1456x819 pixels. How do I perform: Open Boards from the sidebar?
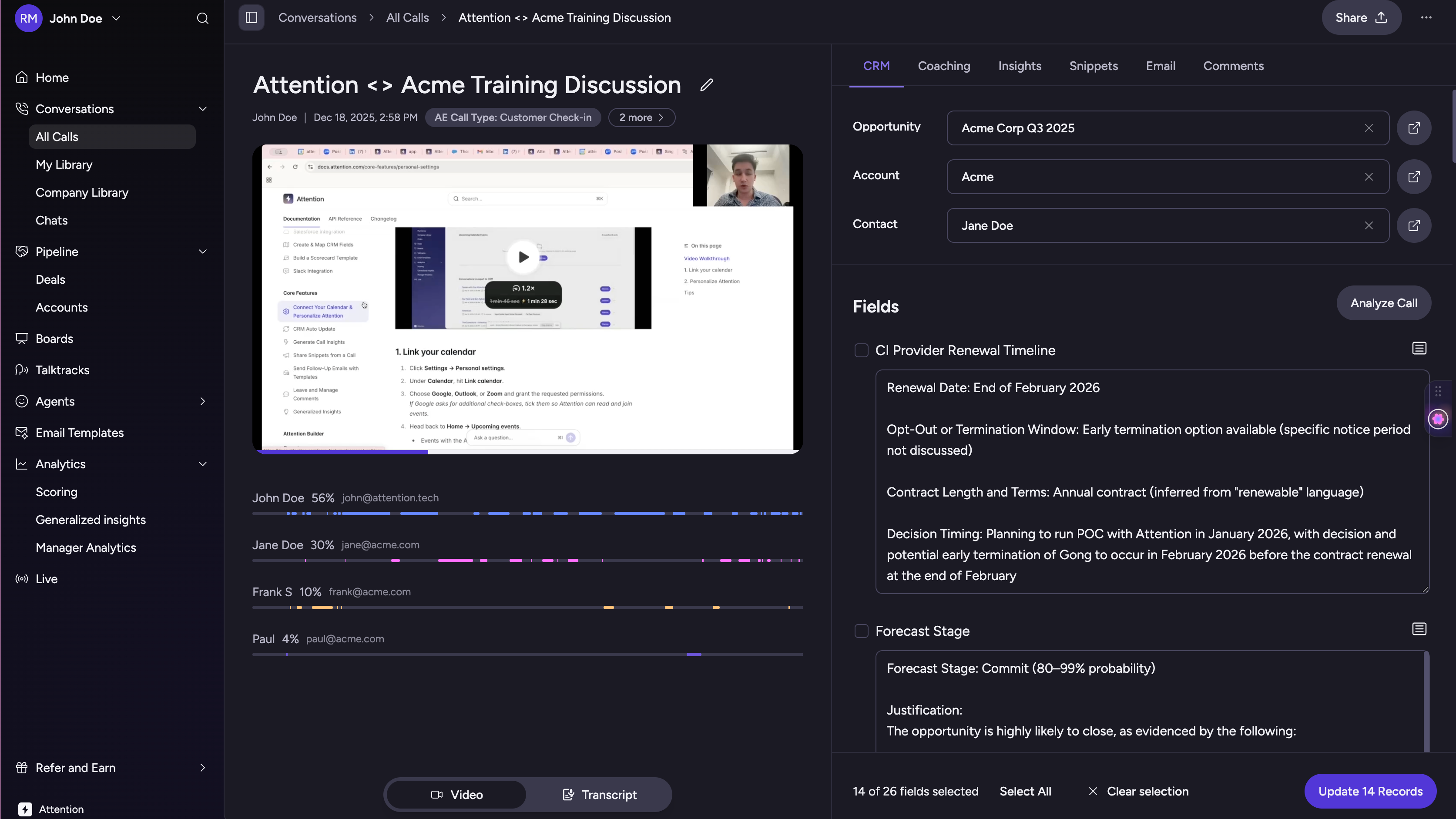54,339
